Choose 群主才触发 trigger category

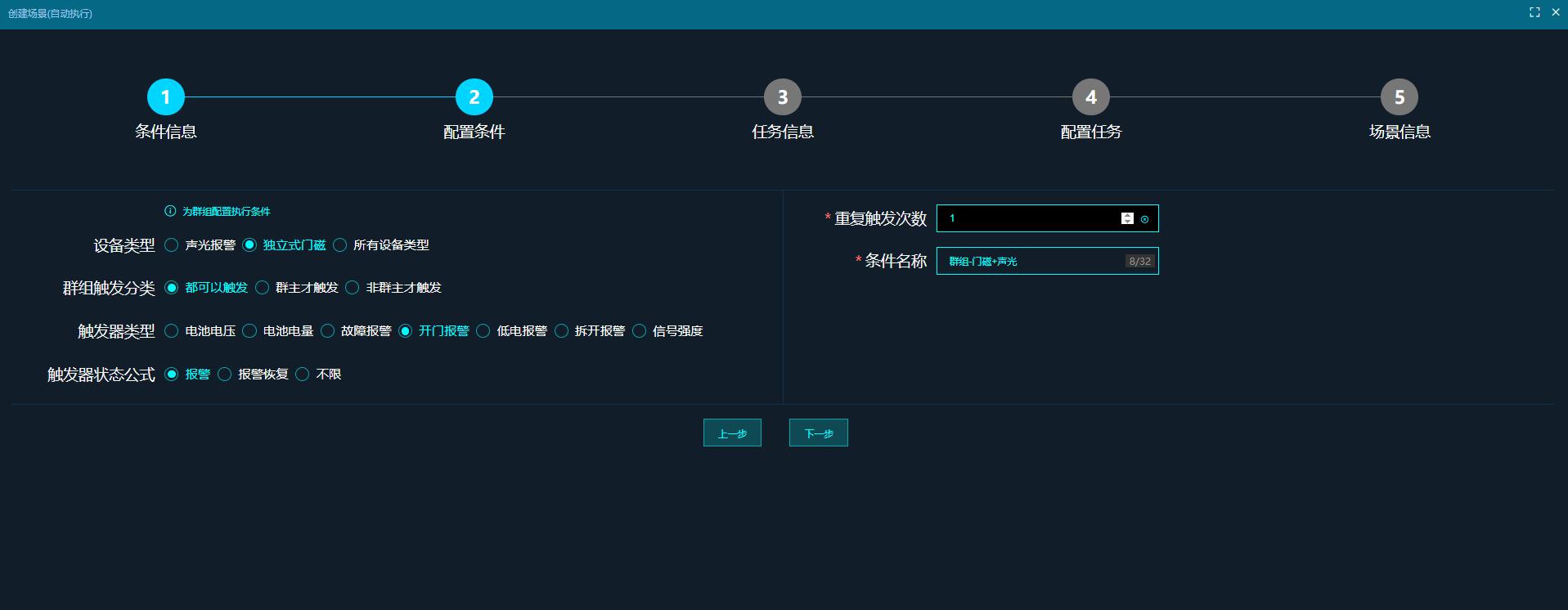click(x=263, y=288)
